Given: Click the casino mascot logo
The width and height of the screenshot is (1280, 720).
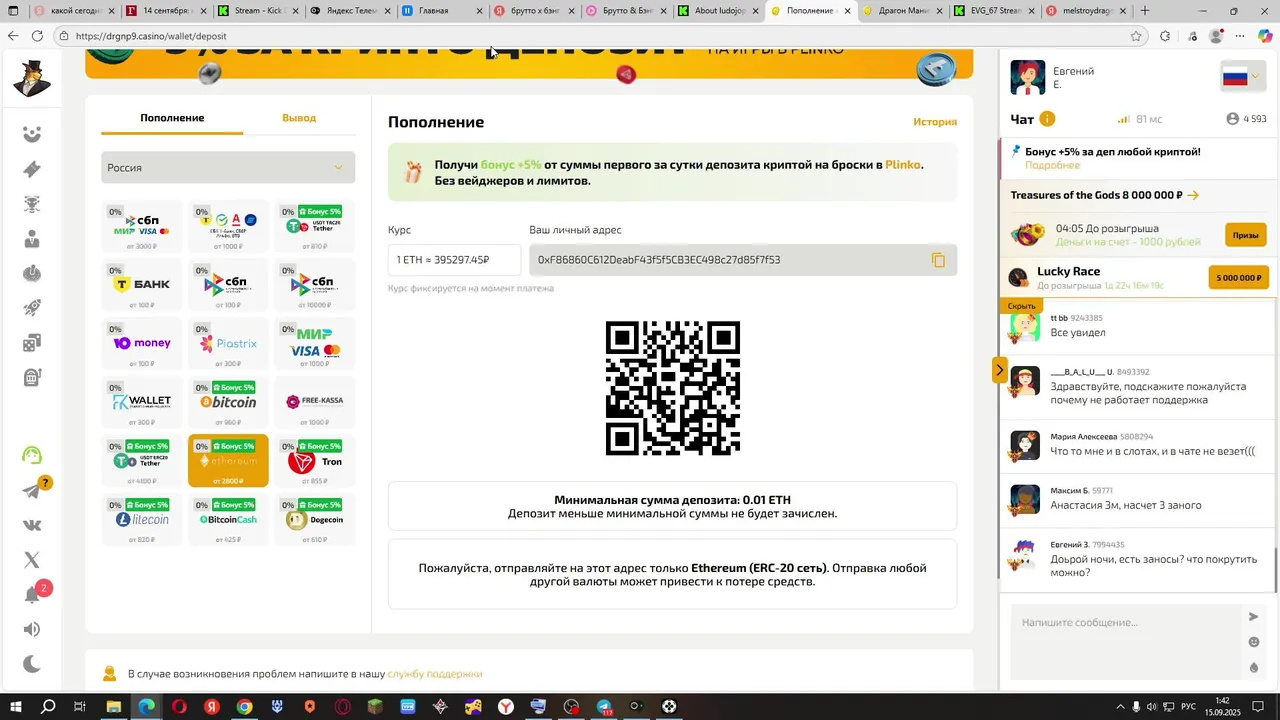Looking at the screenshot, I should coord(32,77).
